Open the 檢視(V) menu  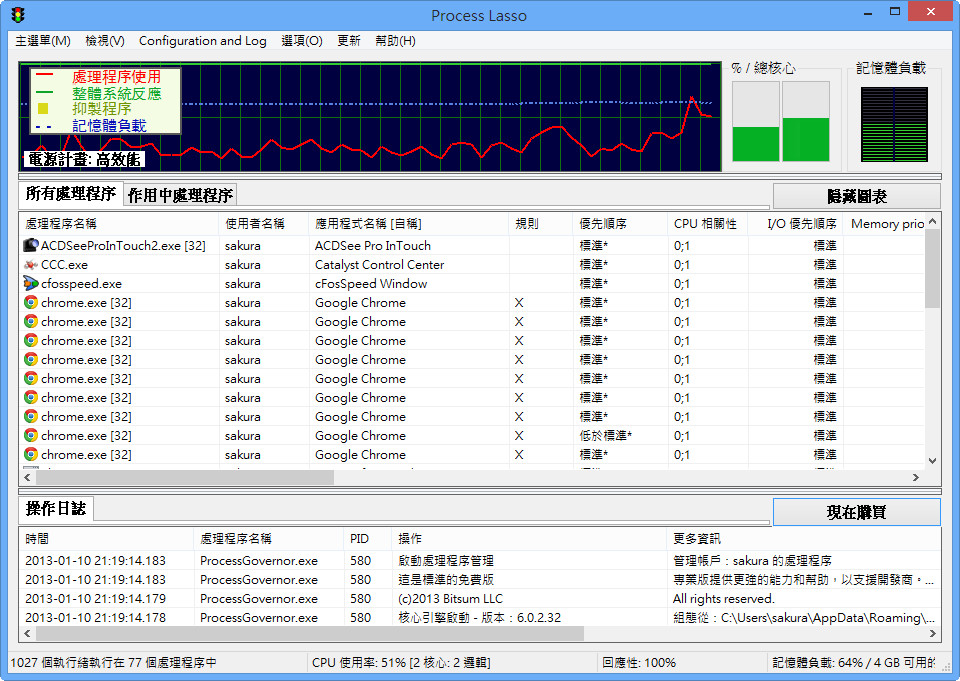tap(105, 40)
